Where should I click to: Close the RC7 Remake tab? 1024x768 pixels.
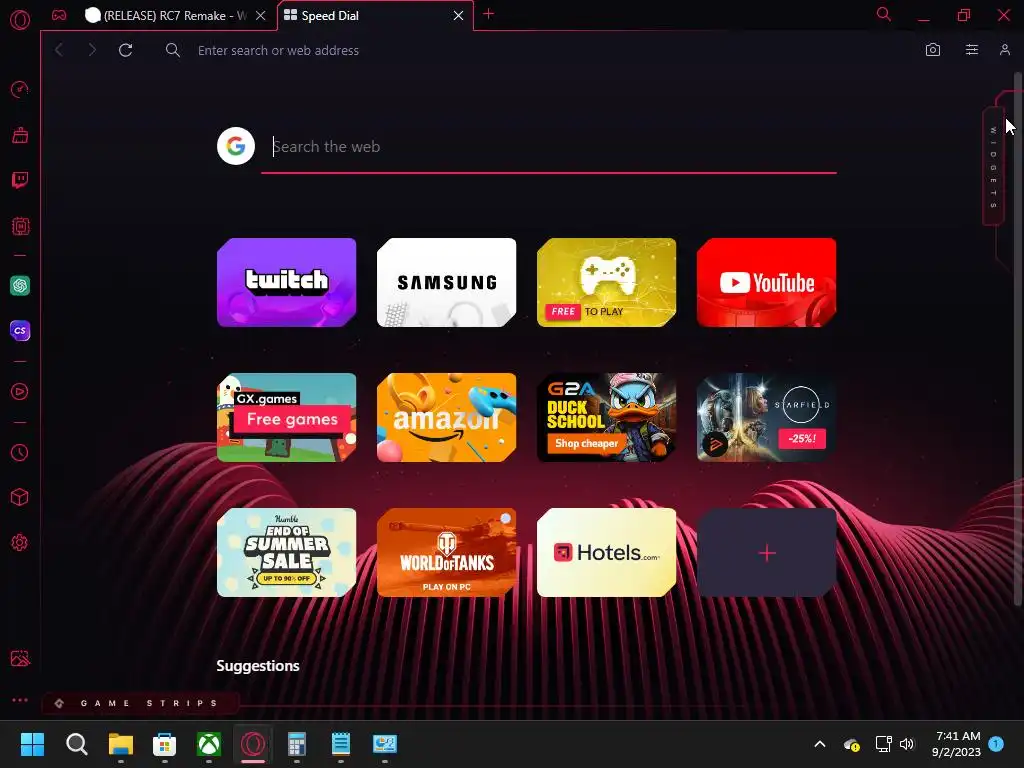point(261,16)
